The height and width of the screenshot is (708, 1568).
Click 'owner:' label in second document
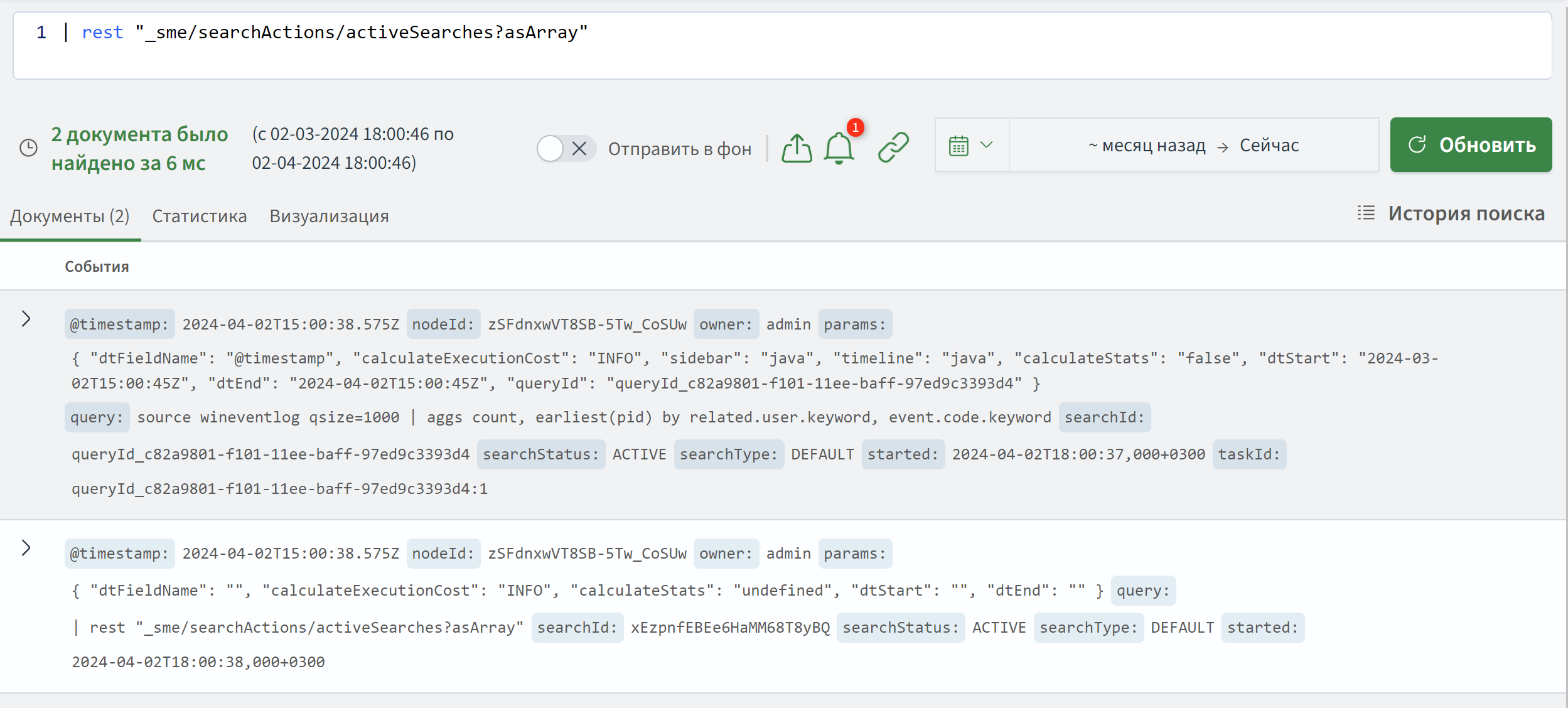coord(726,554)
